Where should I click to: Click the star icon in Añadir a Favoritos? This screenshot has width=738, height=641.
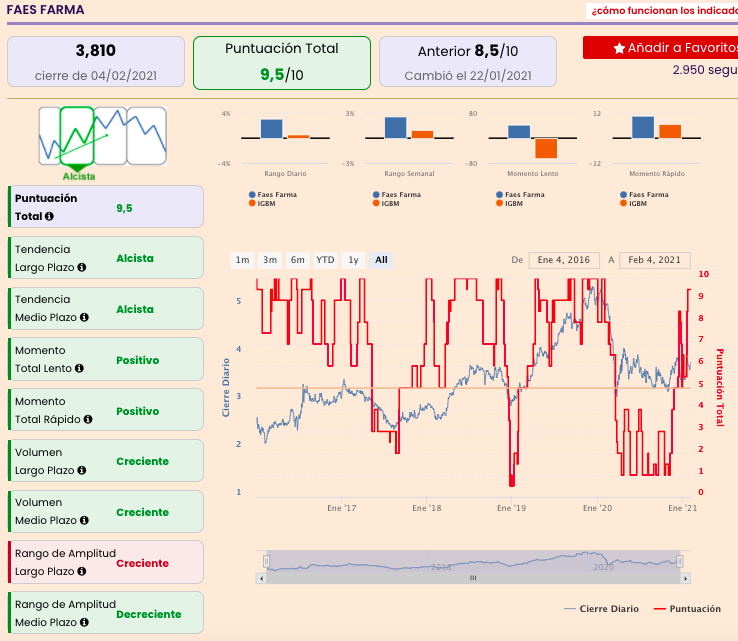pyautogui.click(x=619, y=48)
